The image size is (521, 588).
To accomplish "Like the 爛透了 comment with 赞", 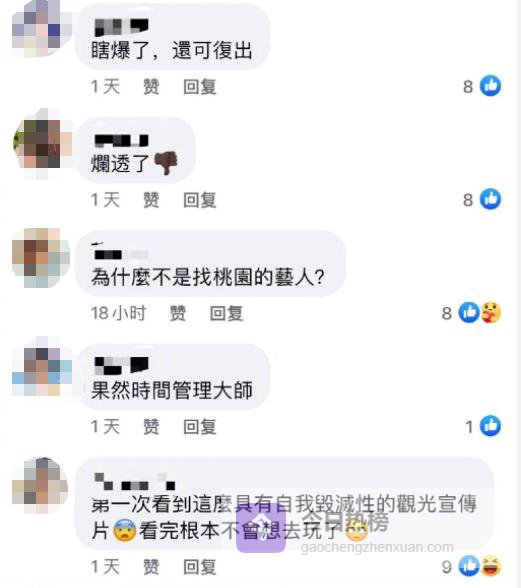I will (x=151, y=200).
